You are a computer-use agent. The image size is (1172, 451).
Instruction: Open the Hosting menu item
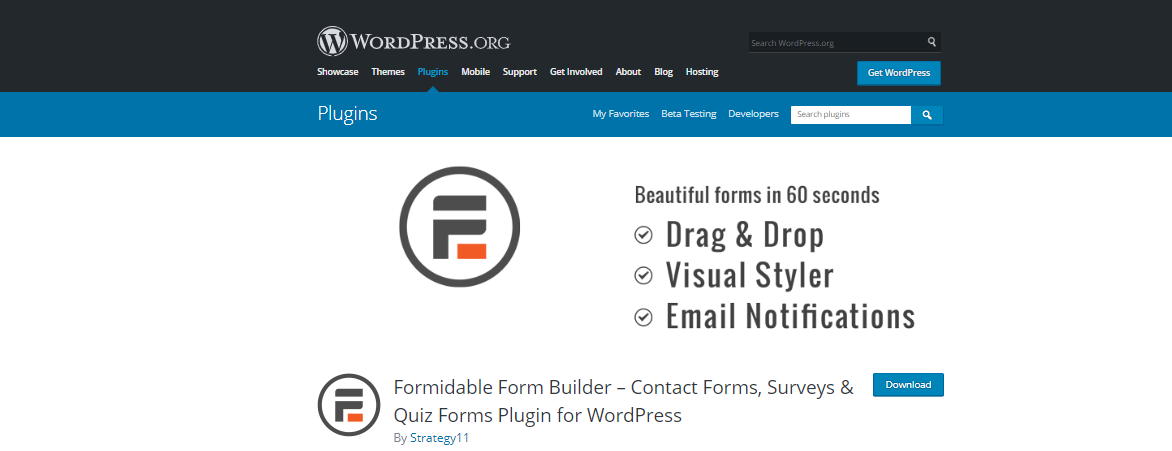(702, 72)
